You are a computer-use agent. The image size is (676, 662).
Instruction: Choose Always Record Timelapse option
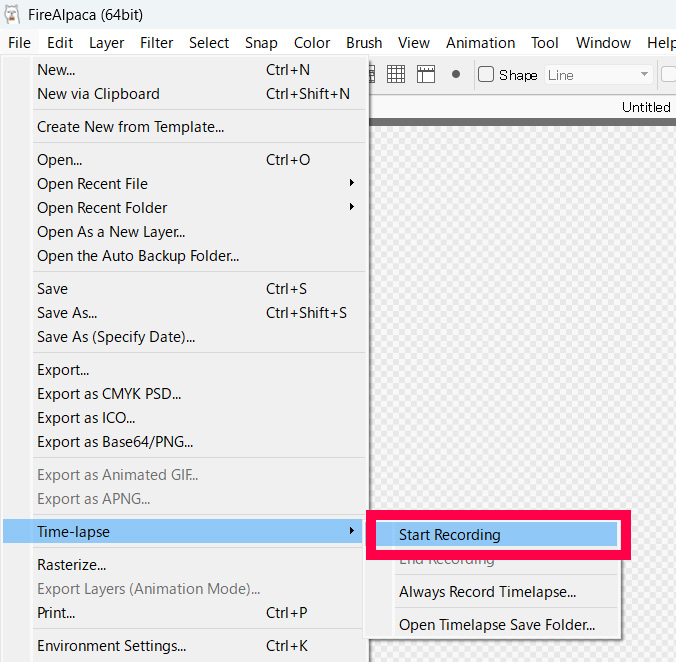[x=487, y=592]
